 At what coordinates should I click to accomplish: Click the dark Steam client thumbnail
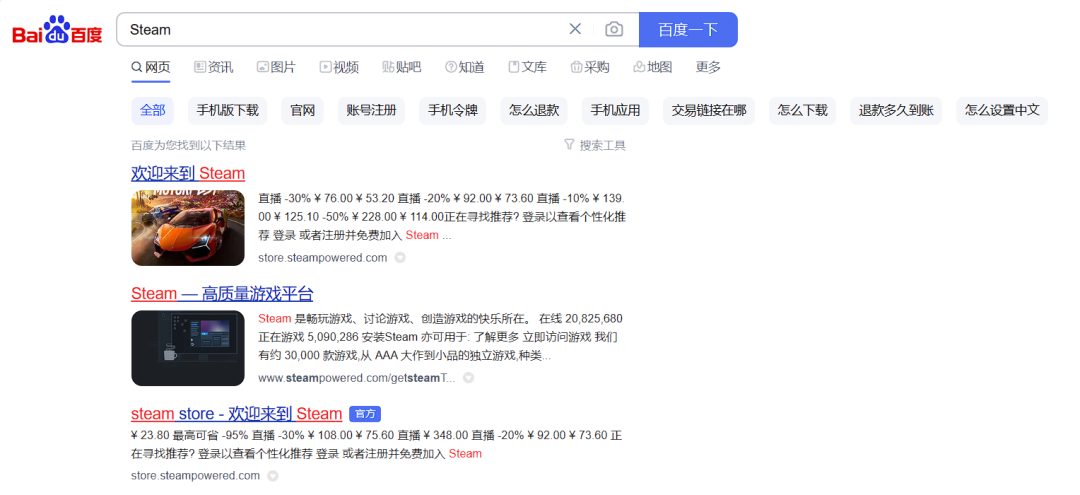(188, 348)
